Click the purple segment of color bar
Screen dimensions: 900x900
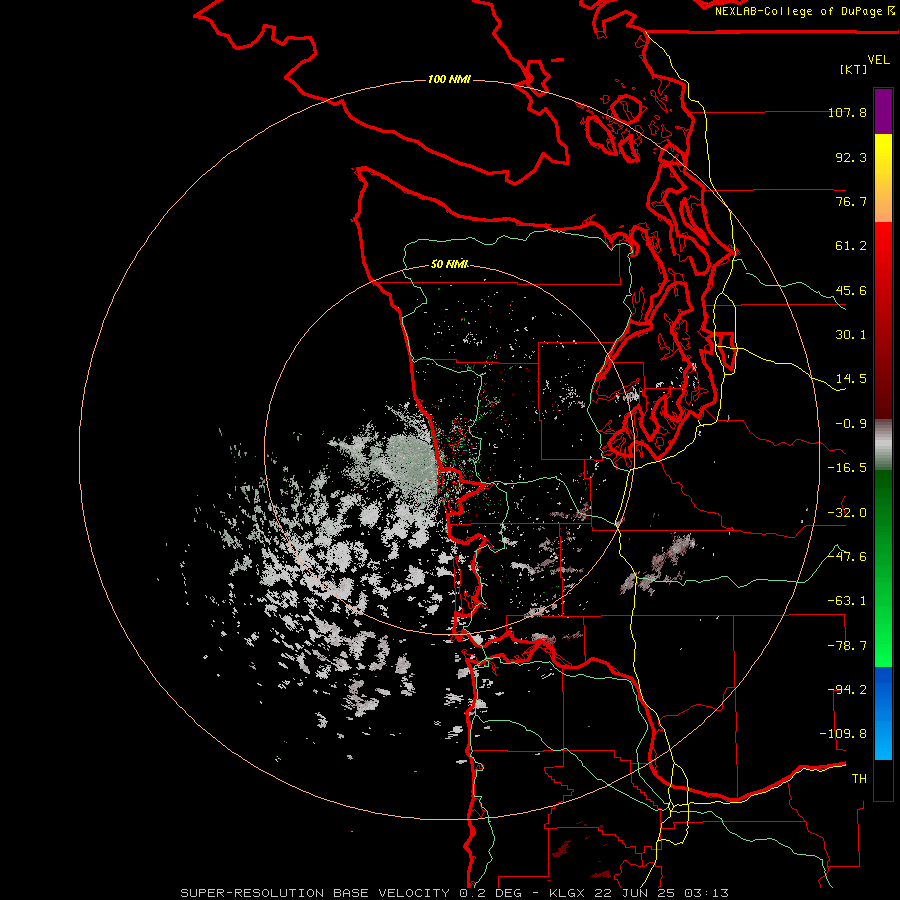coord(883,111)
